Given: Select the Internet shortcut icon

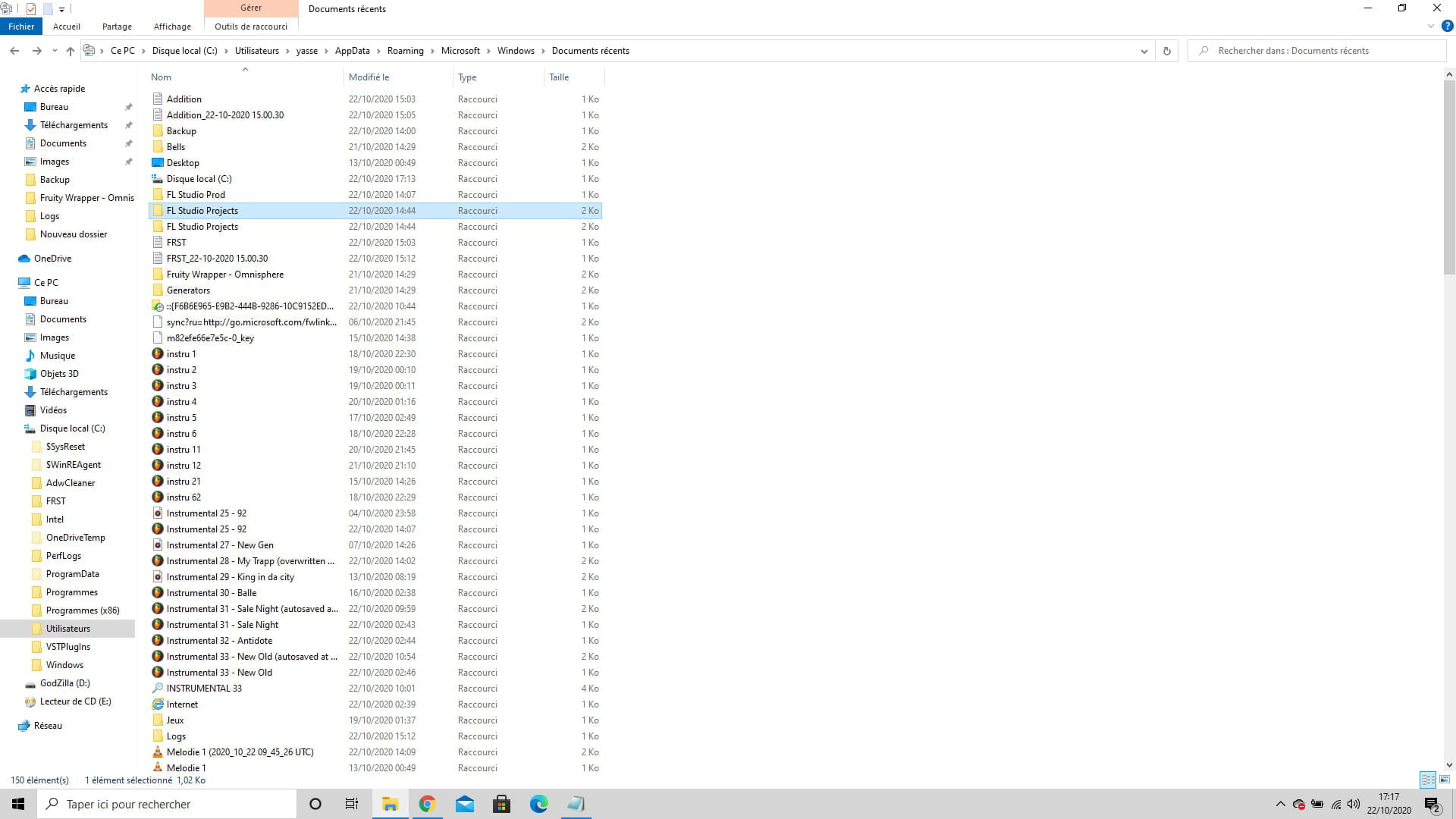Looking at the screenshot, I should point(158,704).
